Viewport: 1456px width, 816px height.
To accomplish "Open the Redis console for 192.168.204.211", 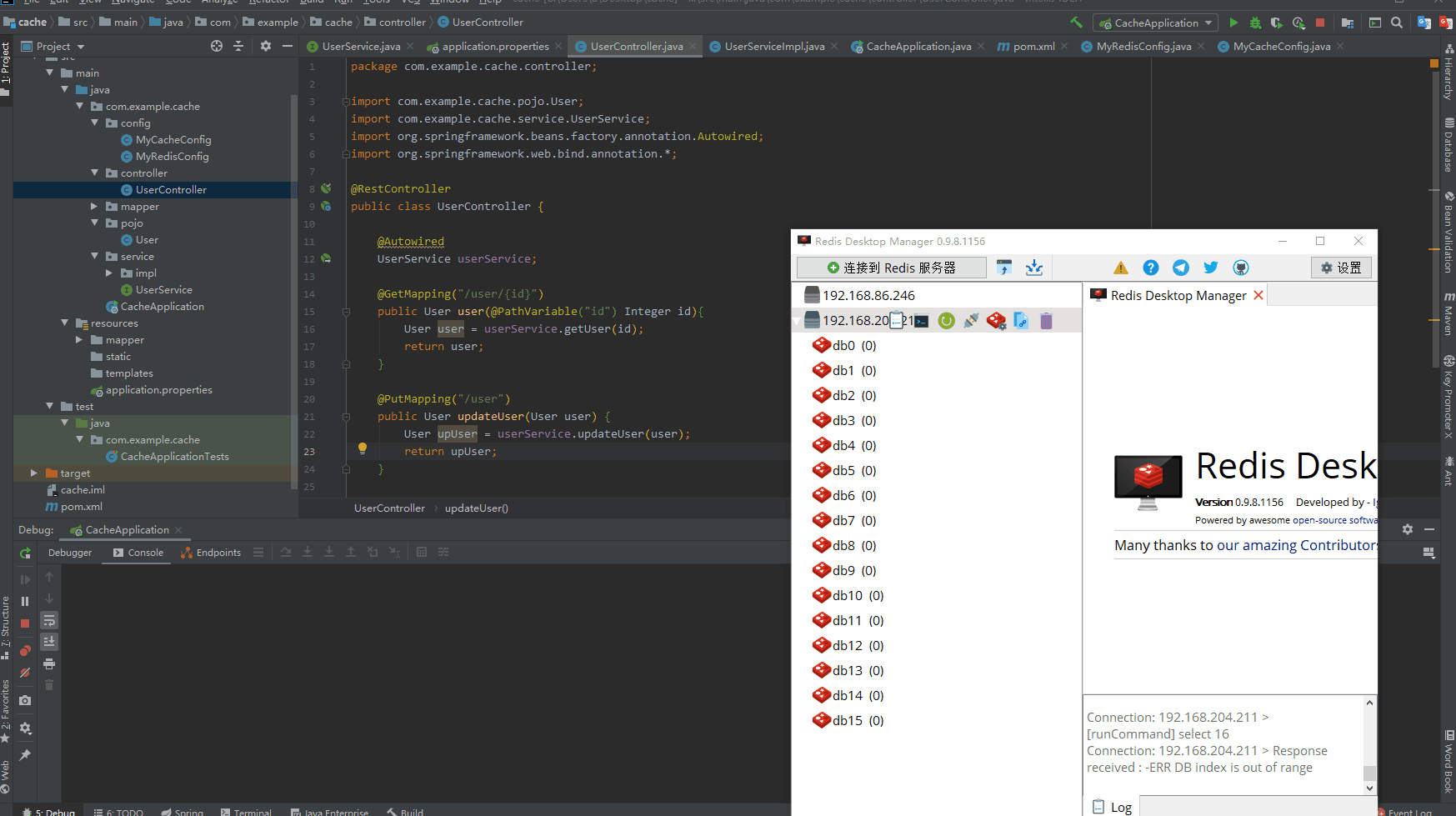I will tap(921, 321).
